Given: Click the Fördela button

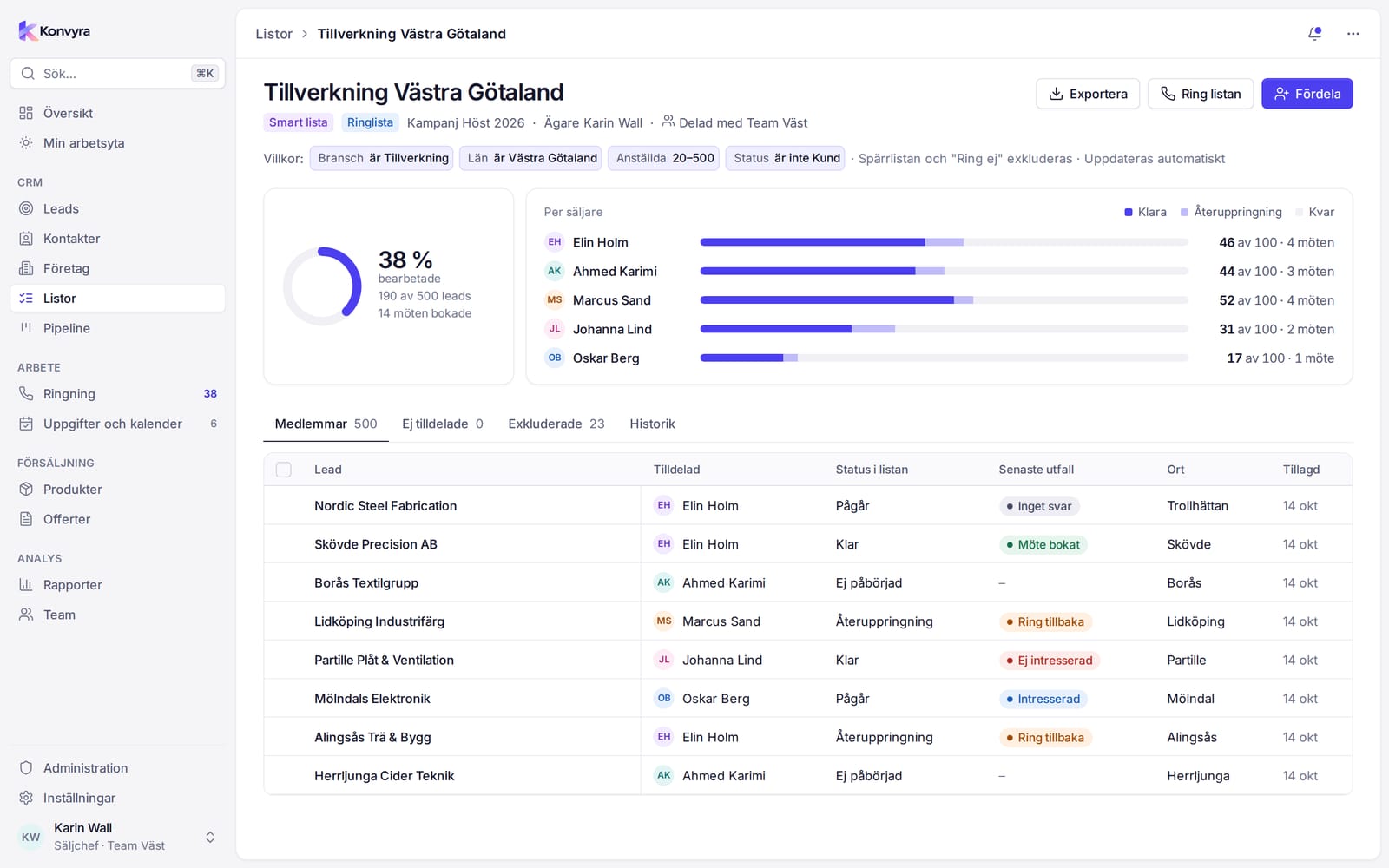Looking at the screenshot, I should [1307, 94].
